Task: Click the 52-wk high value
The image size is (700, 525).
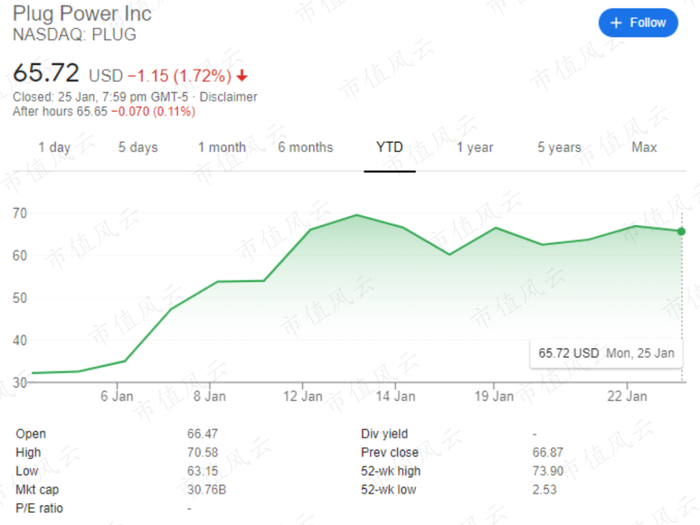Action: click(548, 470)
